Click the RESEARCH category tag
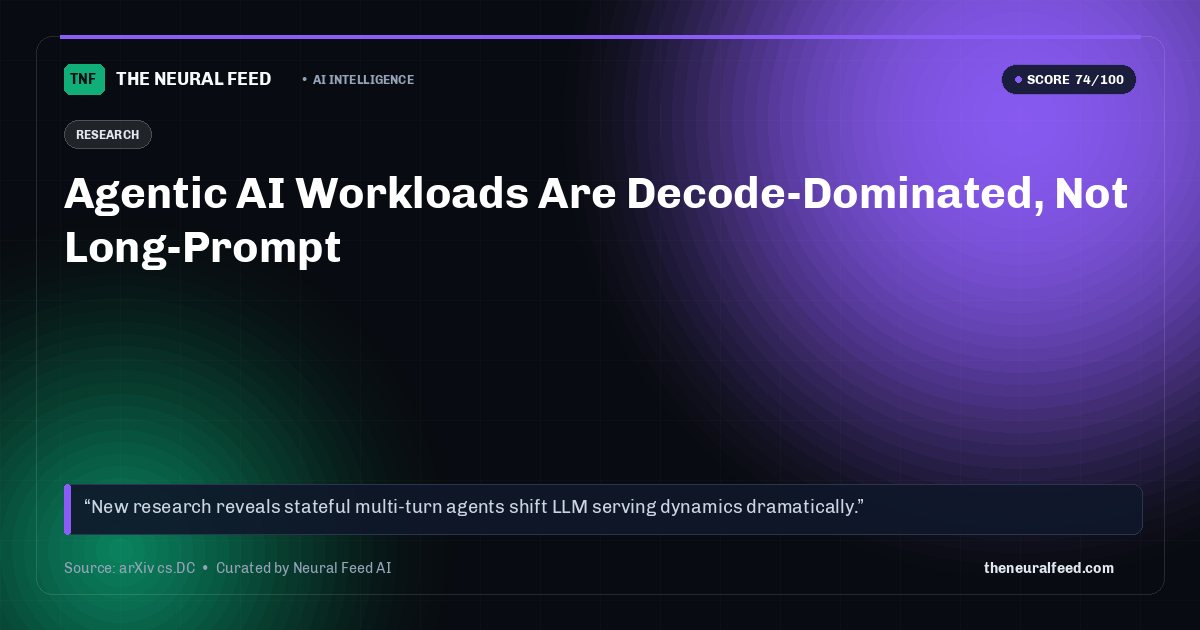 tap(108, 134)
